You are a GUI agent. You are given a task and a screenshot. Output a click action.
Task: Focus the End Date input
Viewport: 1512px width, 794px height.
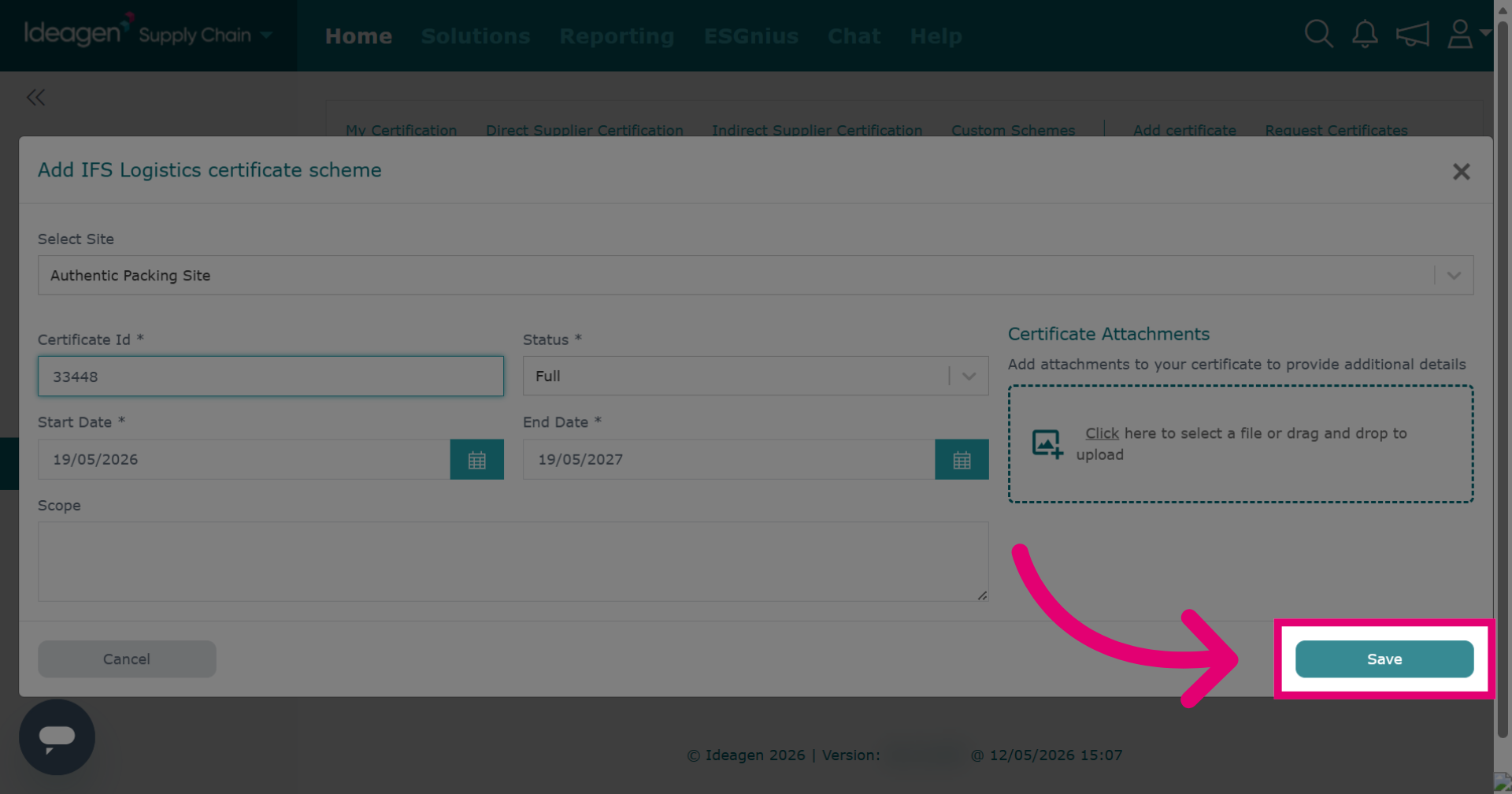pos(729,459)
